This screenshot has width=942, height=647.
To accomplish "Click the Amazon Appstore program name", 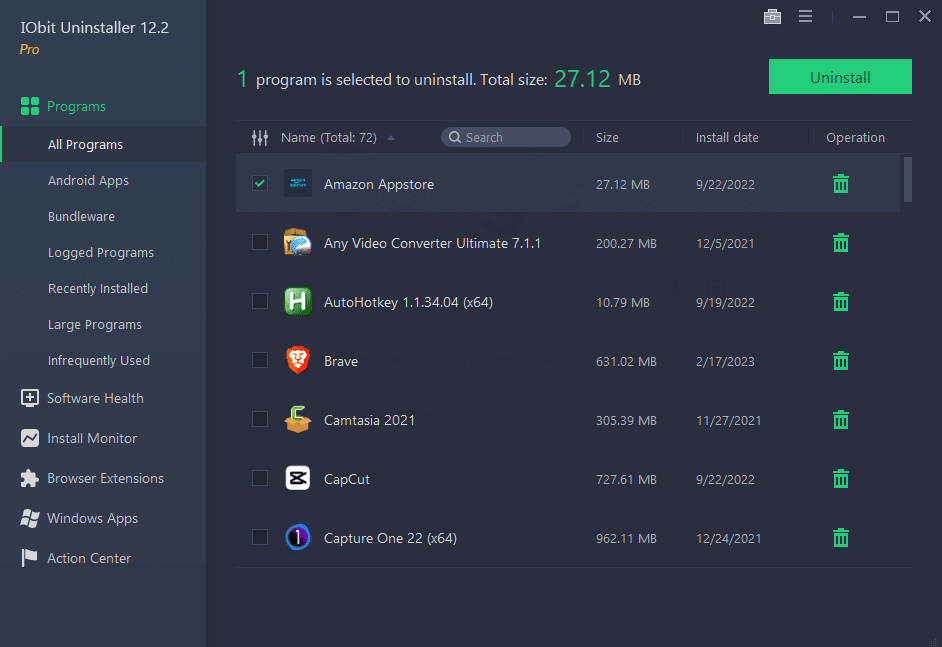I will [x=378, y=184].
